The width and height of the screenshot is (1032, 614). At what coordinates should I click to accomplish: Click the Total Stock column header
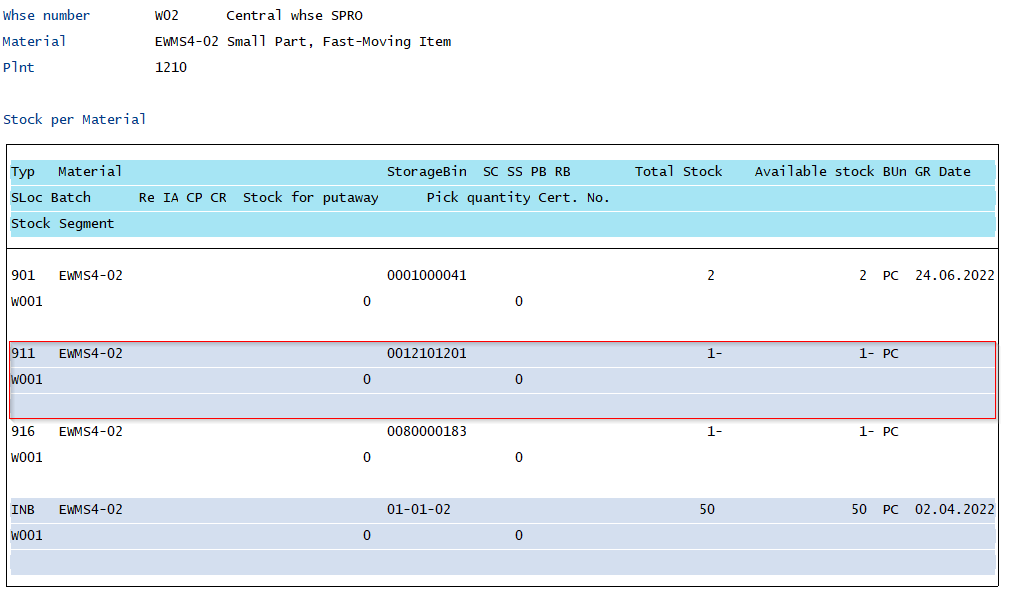pyautogui.click(x=678, y=171)
